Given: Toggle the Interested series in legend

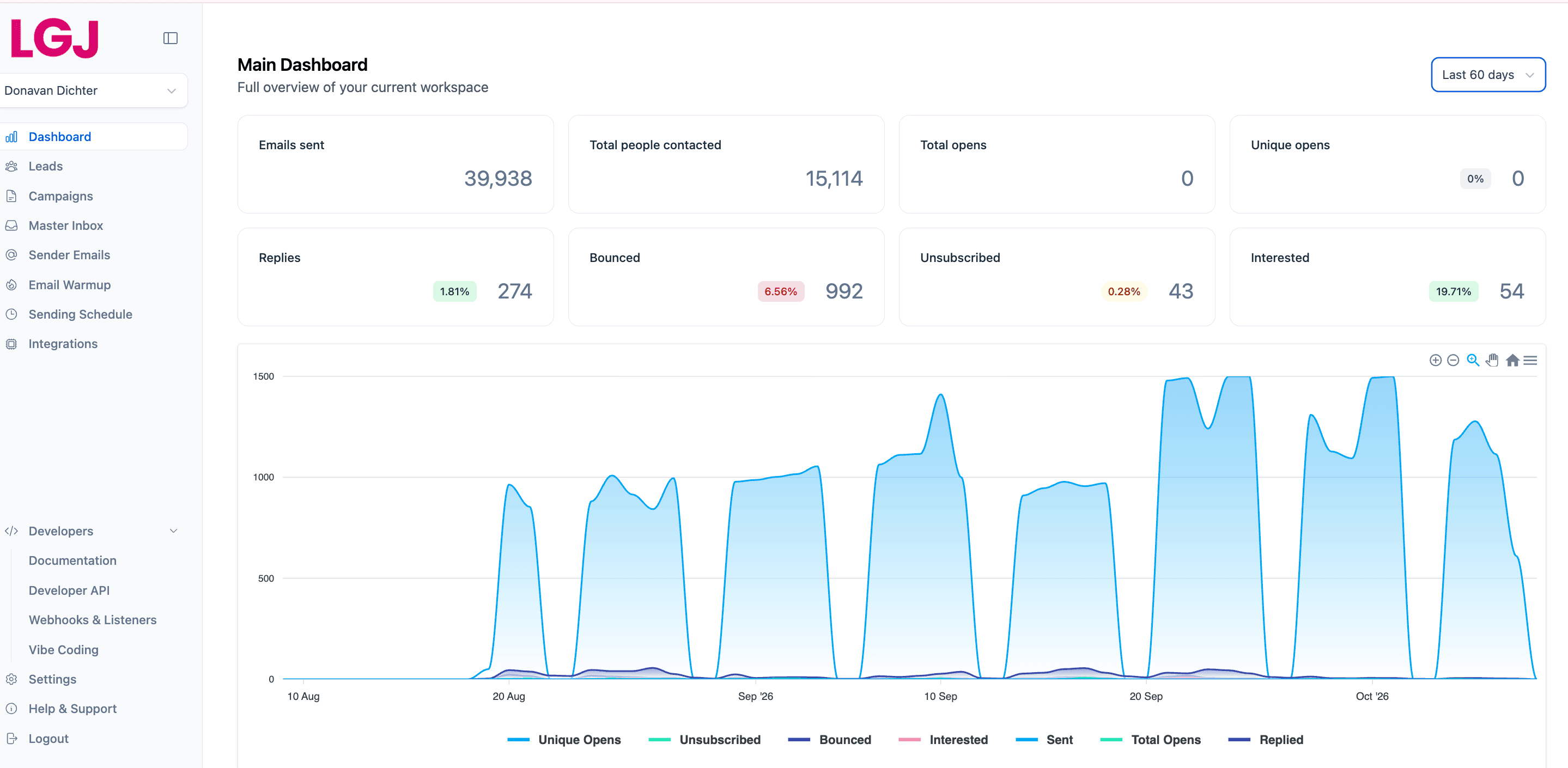Looking at the screenshot, I should pos(944,739).
